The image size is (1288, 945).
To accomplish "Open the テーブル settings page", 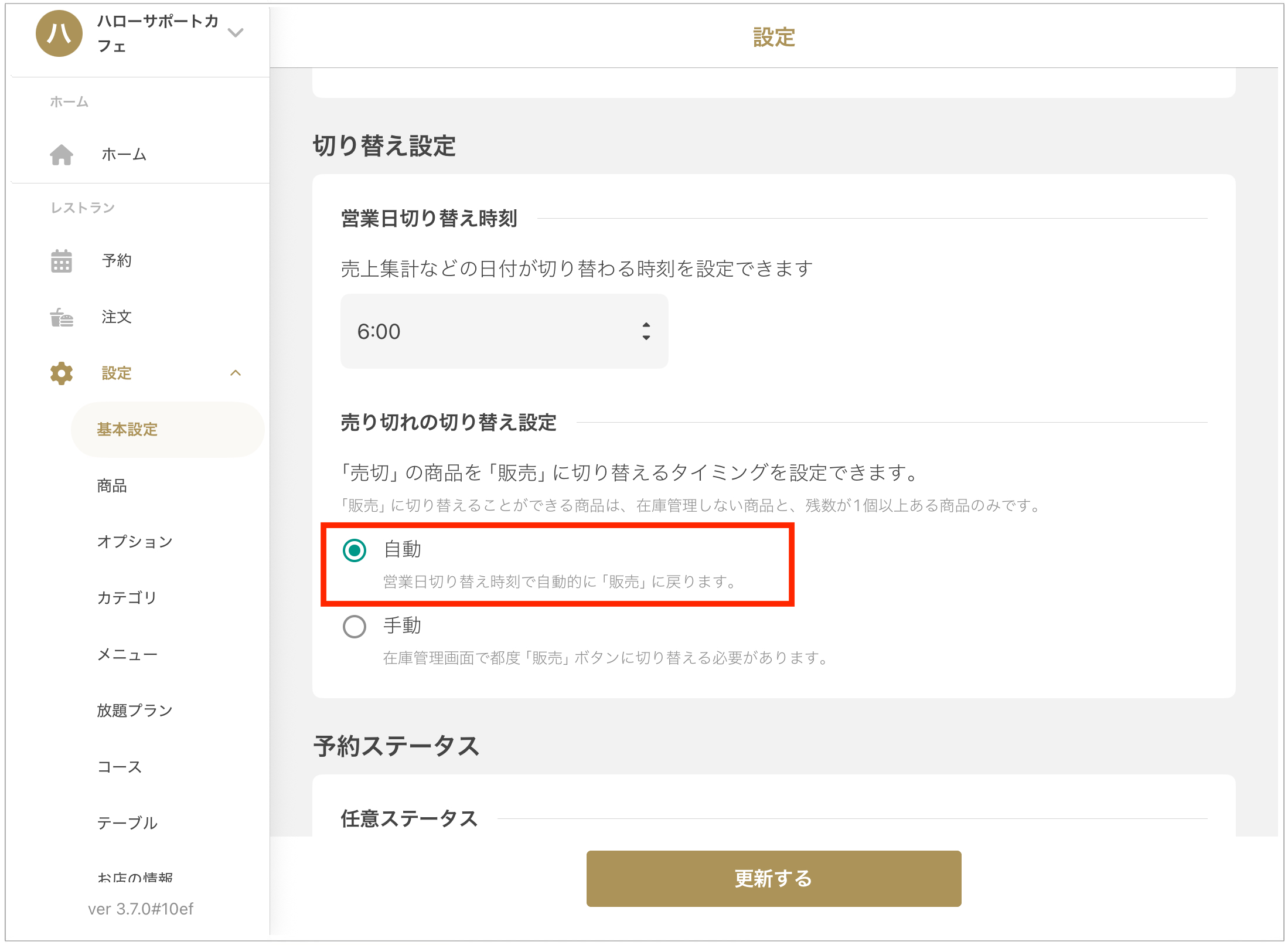I will (127, 823).
